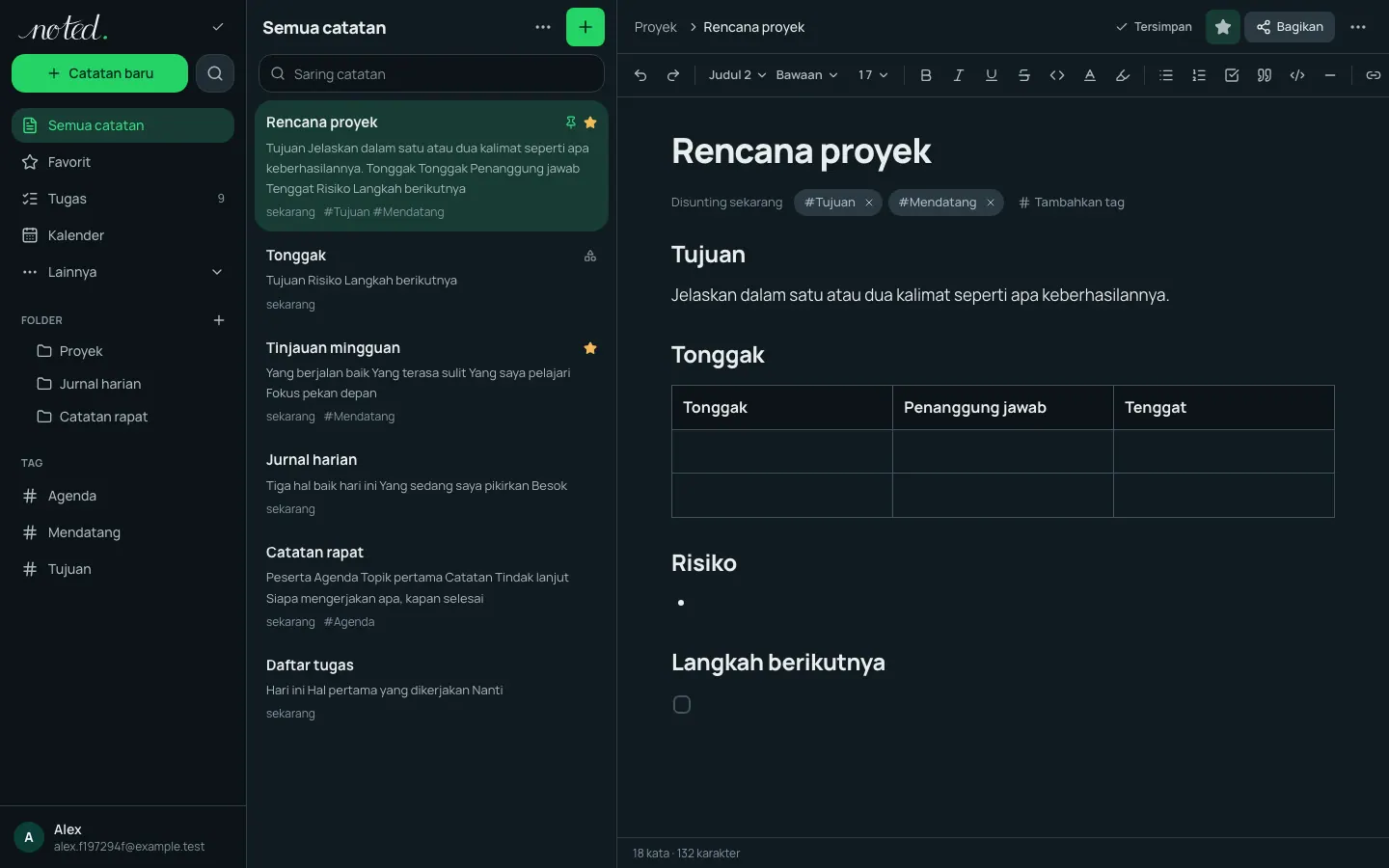Toggle the pin on the Rencana proyek note
1389x868 pixels.
571,122
